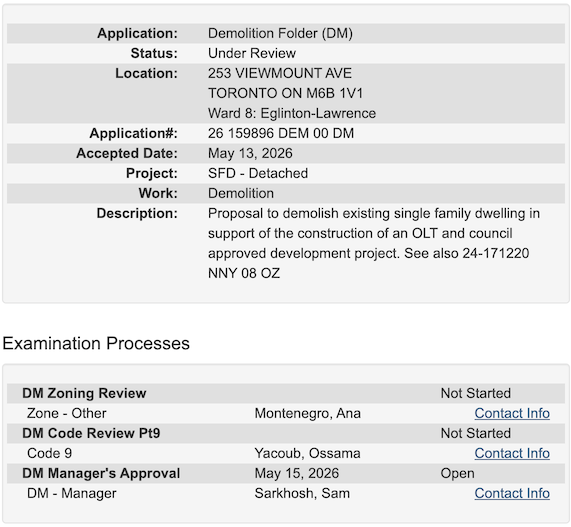Click the May 15, 2026 manager approval date
This screenshot has height=527, width=571.
click(x=297, y=473)
